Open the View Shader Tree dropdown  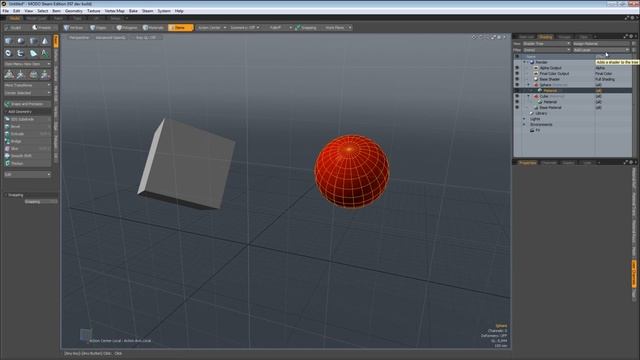[x=546, y=44]
